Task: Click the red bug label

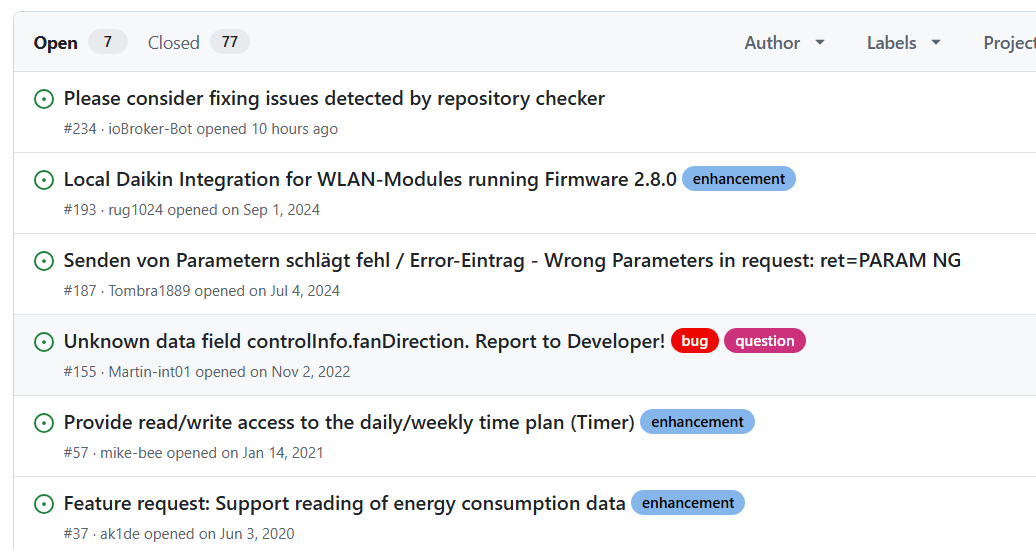Action: coord(694,341)
